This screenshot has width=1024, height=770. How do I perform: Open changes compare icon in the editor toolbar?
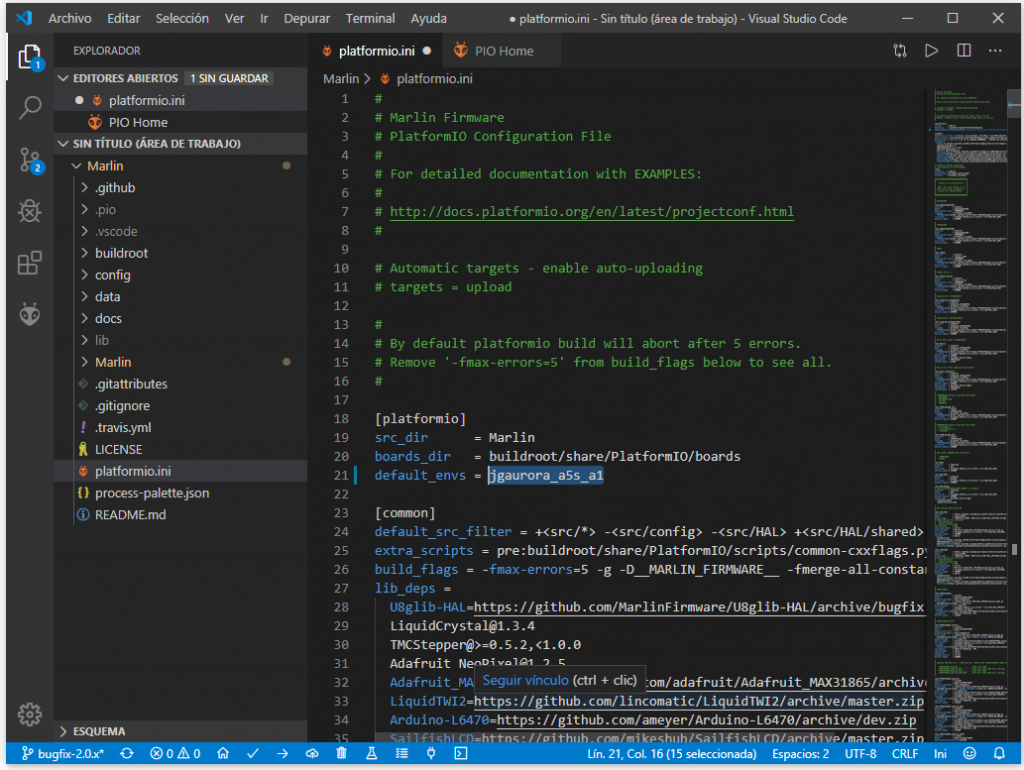tap(900, 50)
